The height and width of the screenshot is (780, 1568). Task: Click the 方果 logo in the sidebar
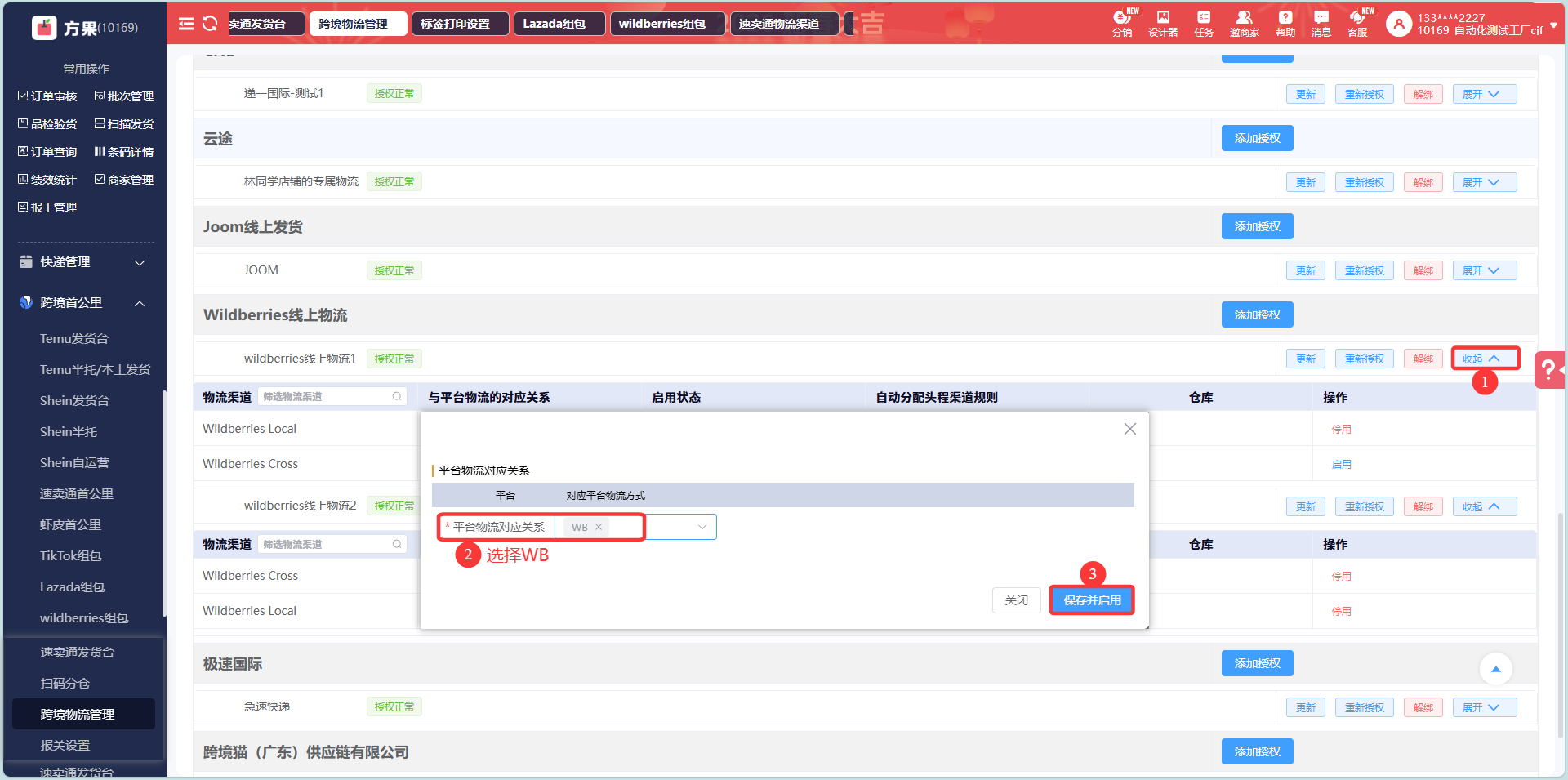(44, 28)
